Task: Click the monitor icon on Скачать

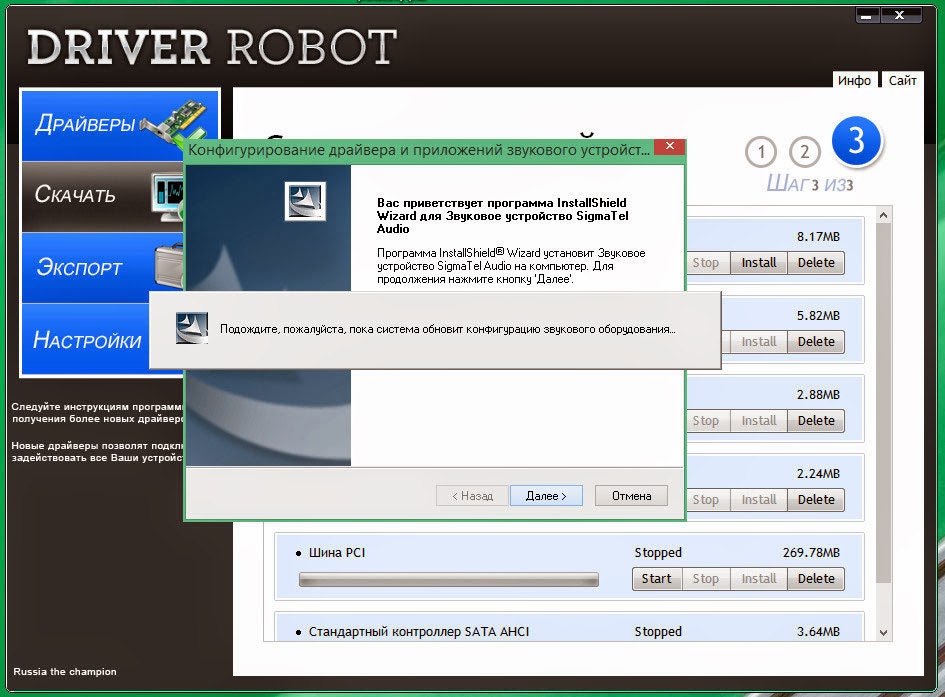Action: pyautogui.click(x=168, y=196)
